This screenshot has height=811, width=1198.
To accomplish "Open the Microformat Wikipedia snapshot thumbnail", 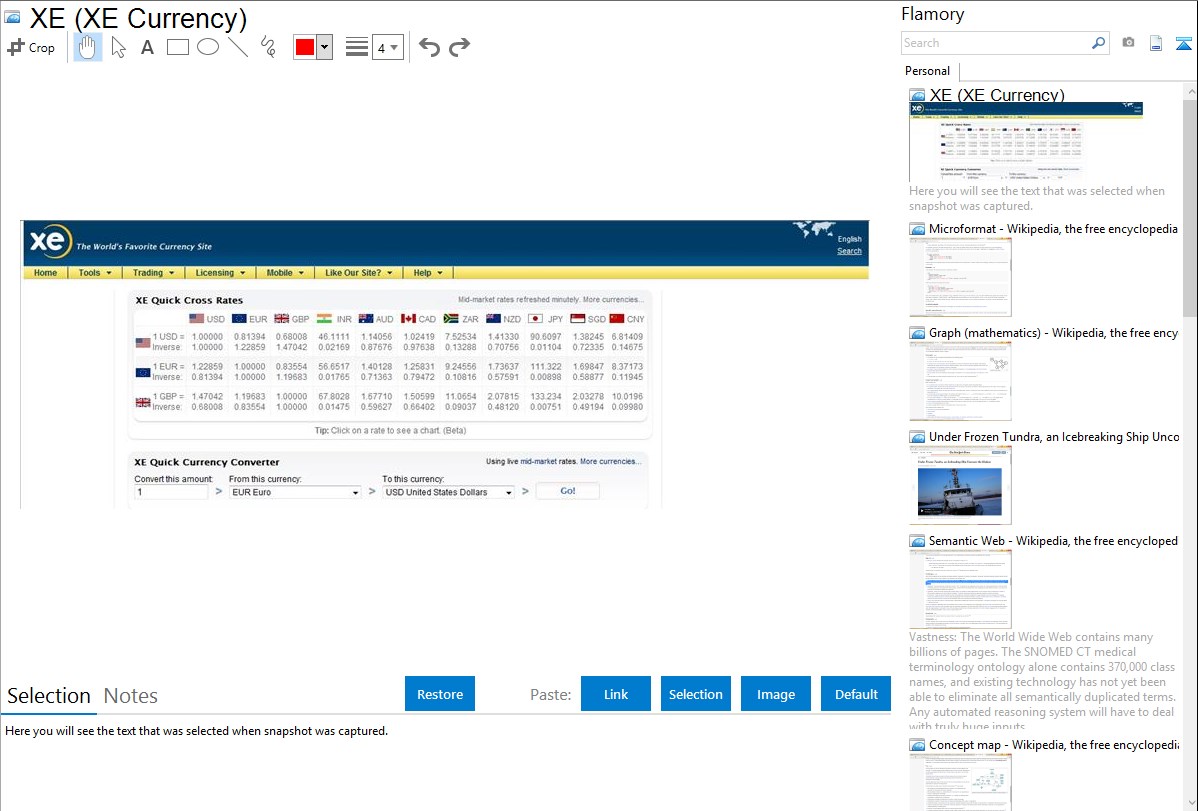I will [x=960, y=277].
